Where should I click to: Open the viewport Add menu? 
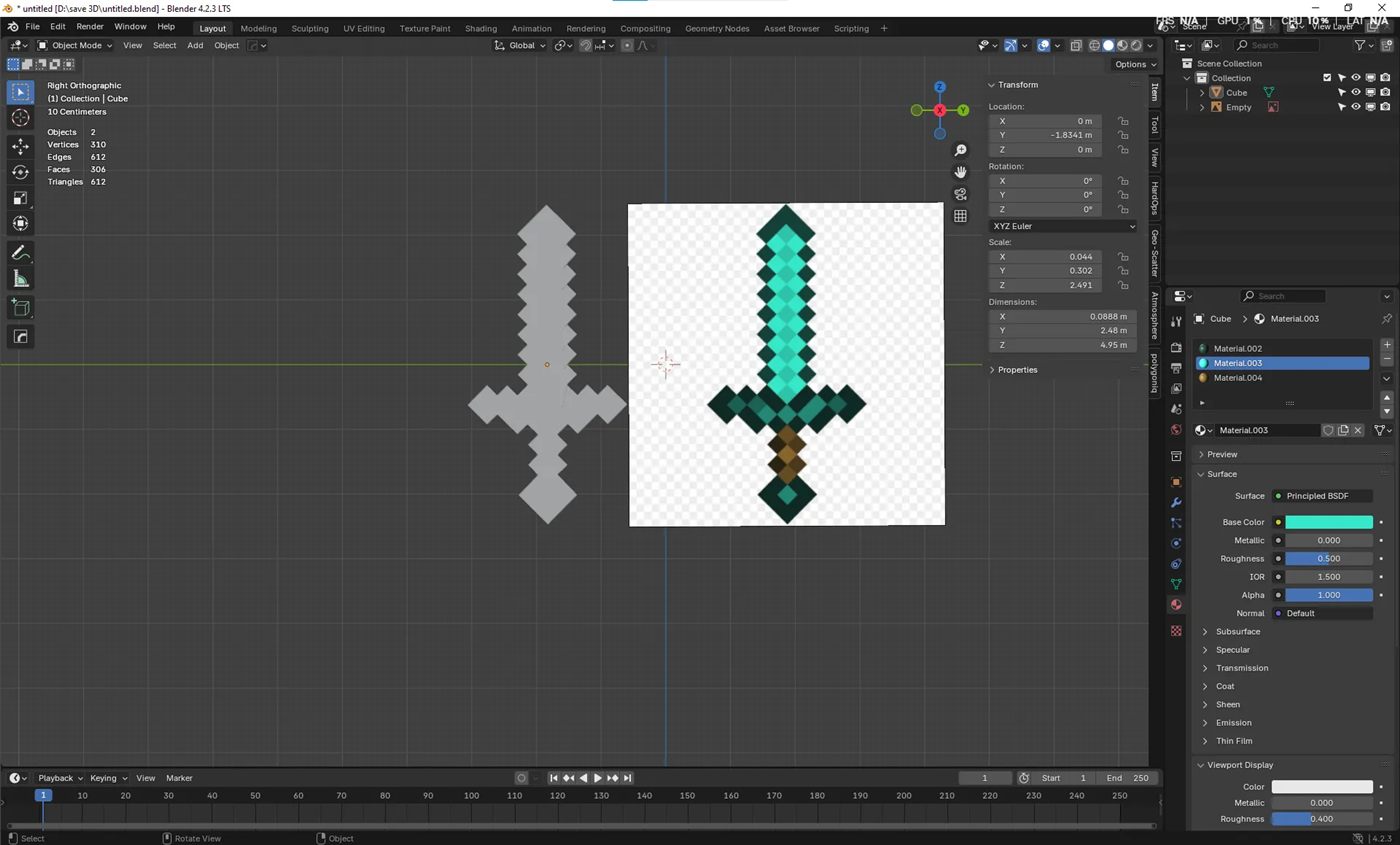(x=195, y=45)
